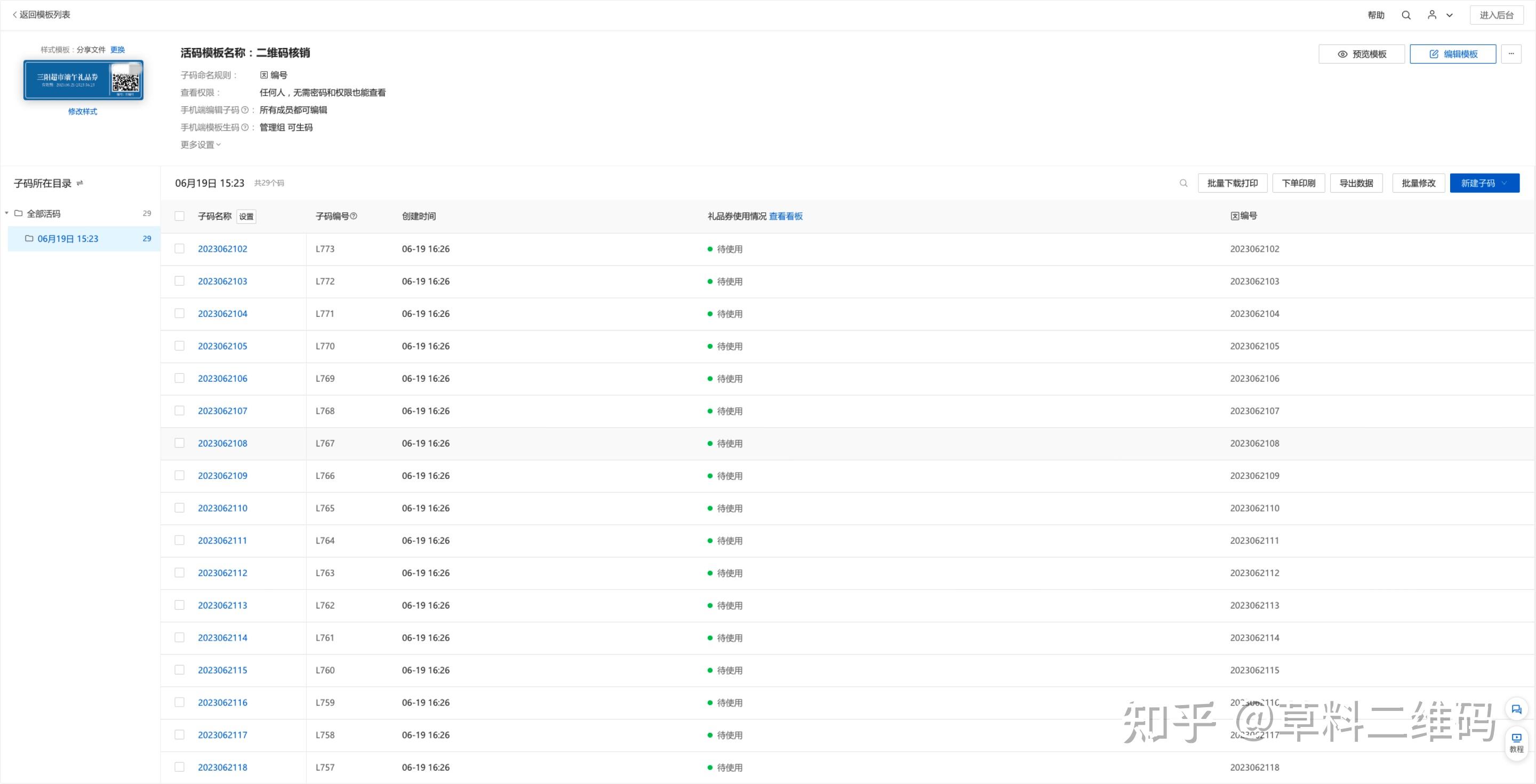1536x784 pixels.
Task: Select folder 06月19日 15:23 in directory
Action: (67, 238)
